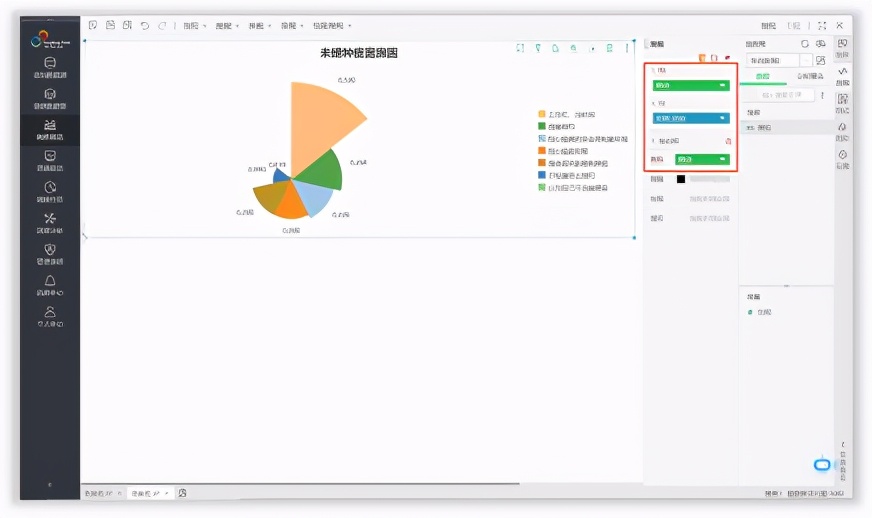Click the colorful product logo in sidebar
This screenshot has height=518, width=872.
point(49,39)
